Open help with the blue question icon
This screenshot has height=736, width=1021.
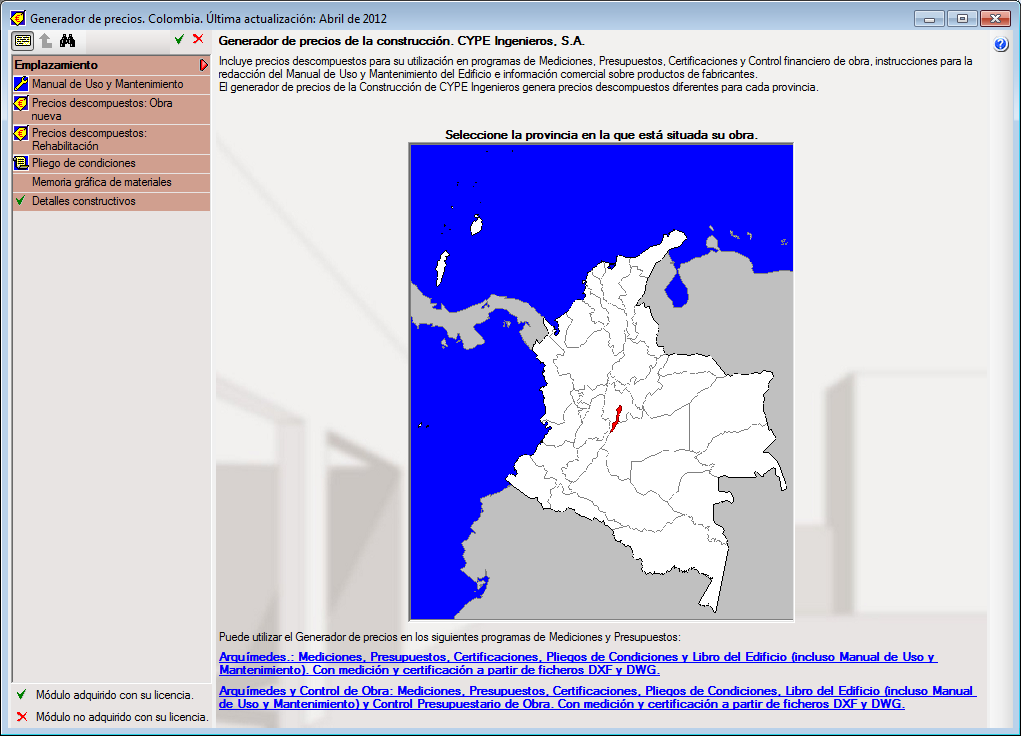[1001, 45]
